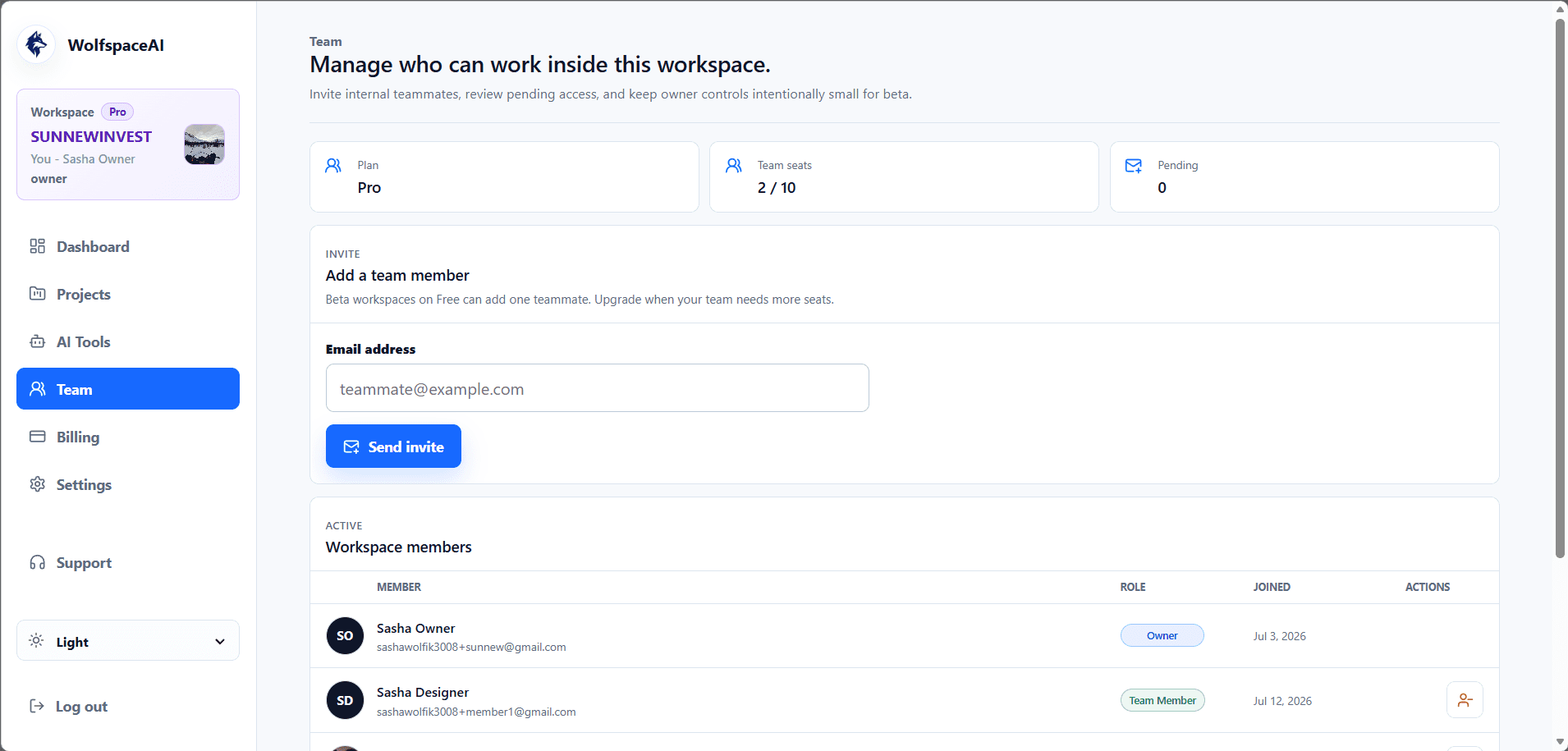Click the Team Member role badge
Image resolution: width=1568 pixels, height=751 pixels.
coord(1162,701)
